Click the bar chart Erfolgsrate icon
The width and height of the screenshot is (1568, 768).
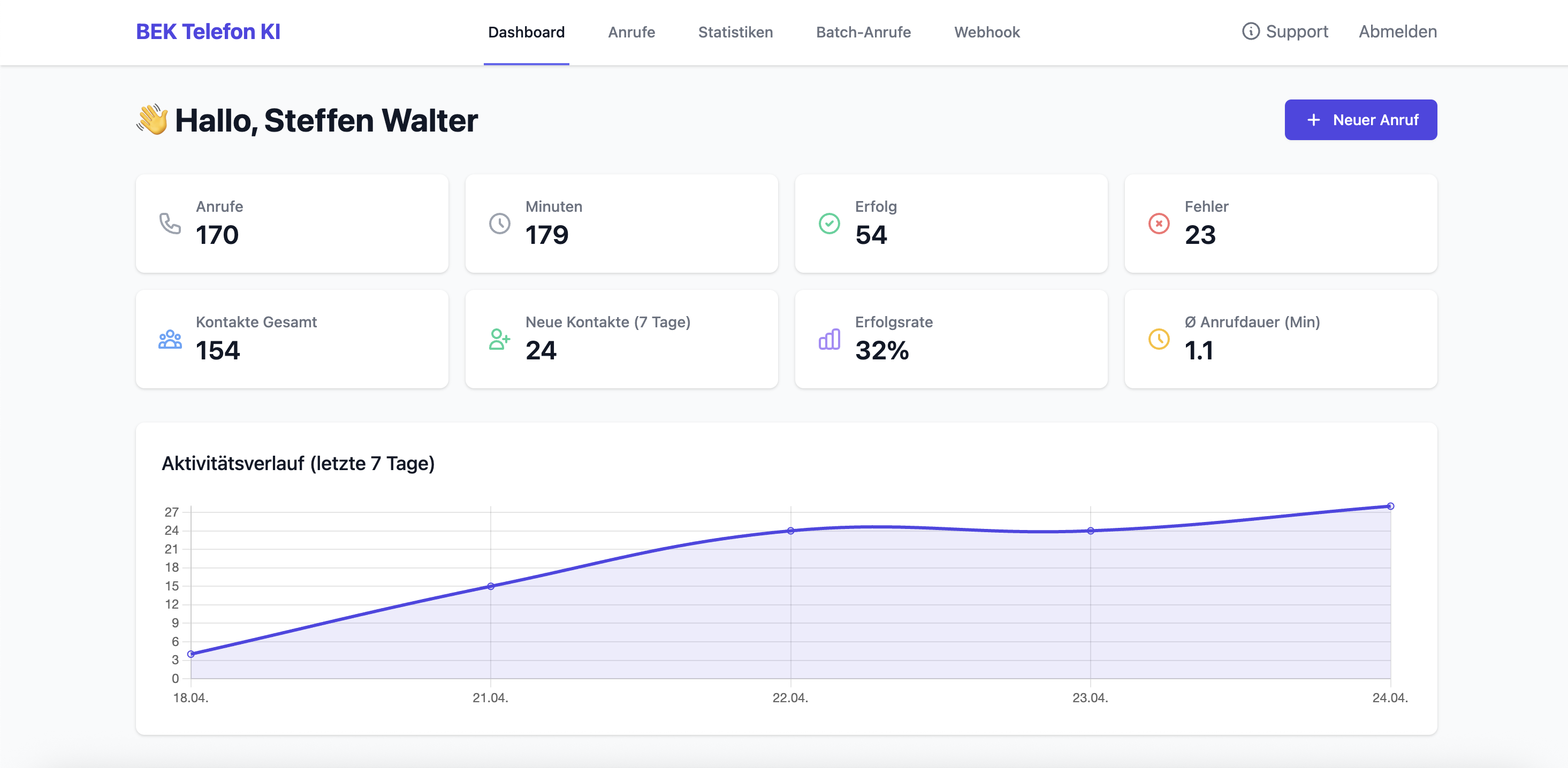pyautogui.click(x=829, y=339)
